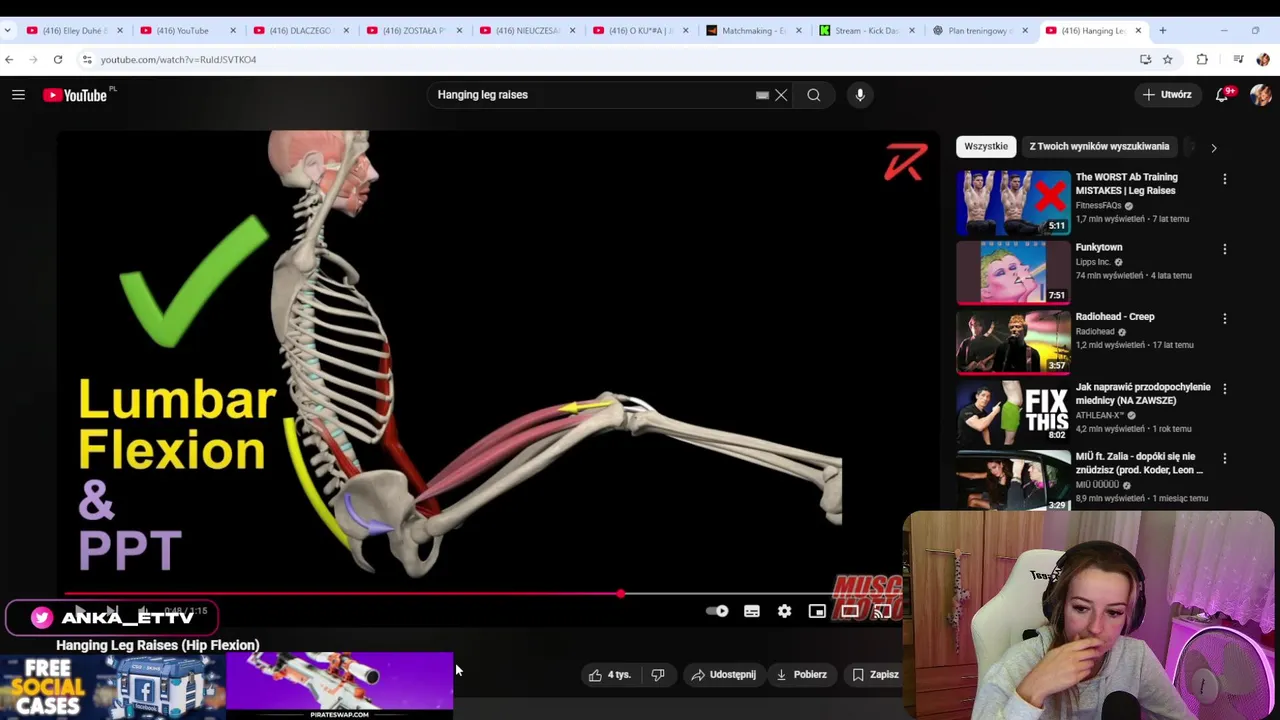Enable theater mode in the player

[x=849, y=611]
